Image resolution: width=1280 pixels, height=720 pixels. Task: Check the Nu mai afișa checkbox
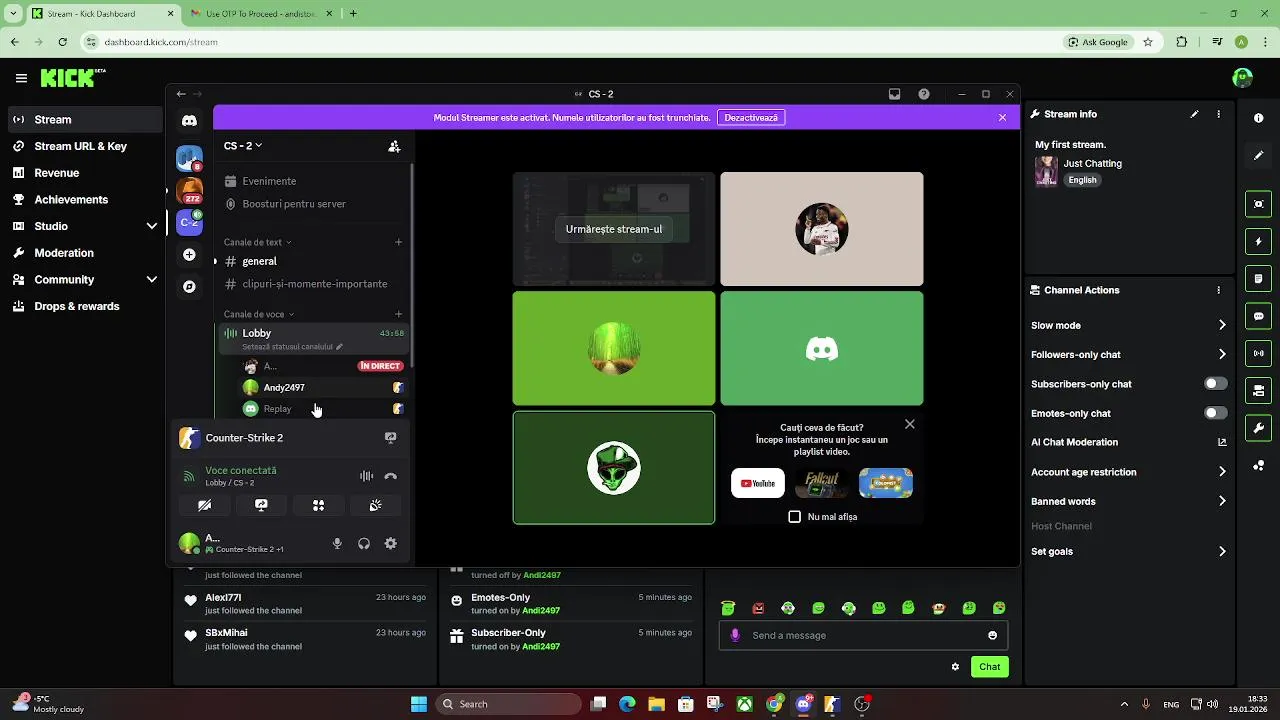pyautogui.click(x=795, y=517)
